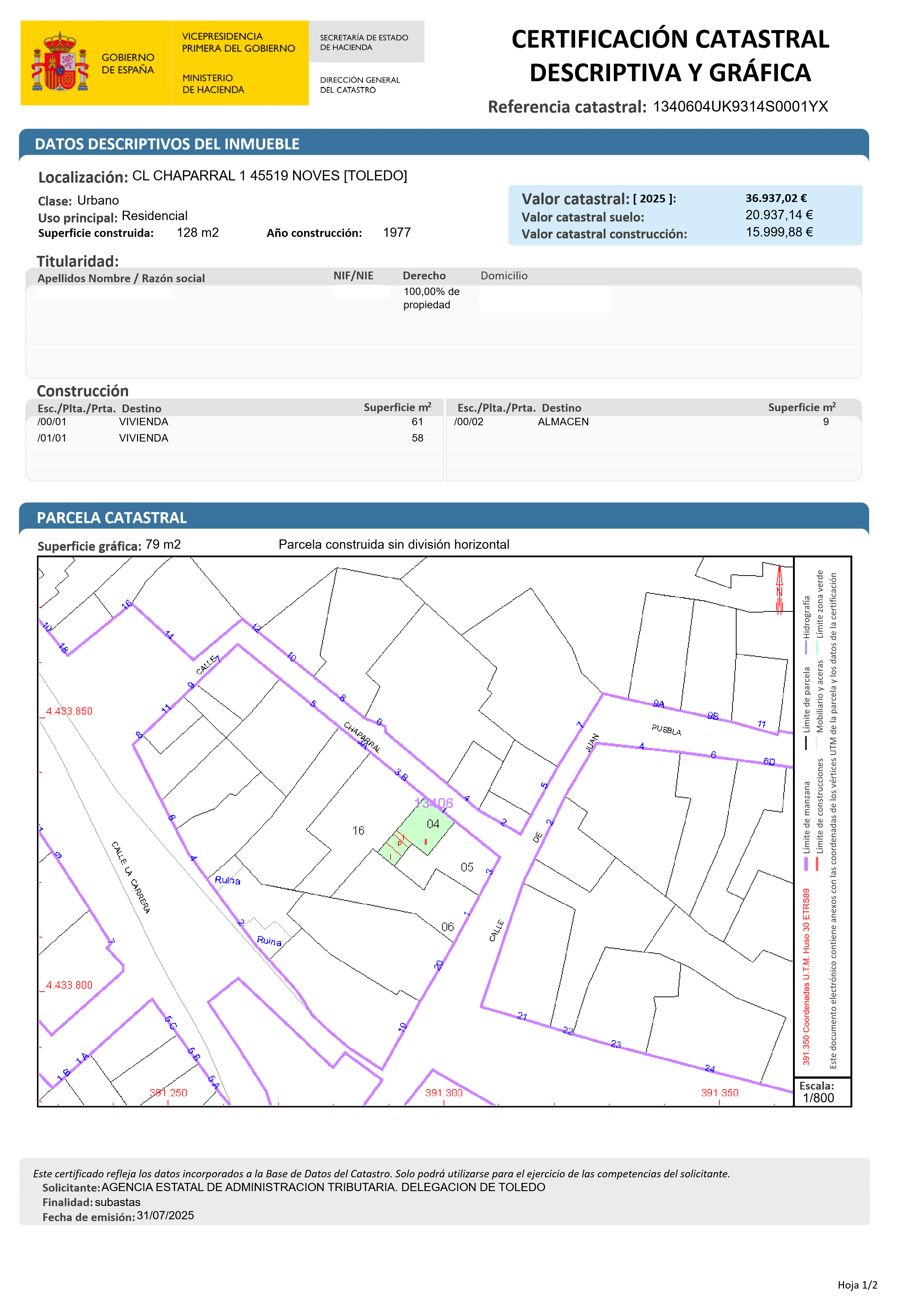Click the purple 'Límite de manzana' legend line
Screen dimensions: 924x1308
[x=806, y=864]
